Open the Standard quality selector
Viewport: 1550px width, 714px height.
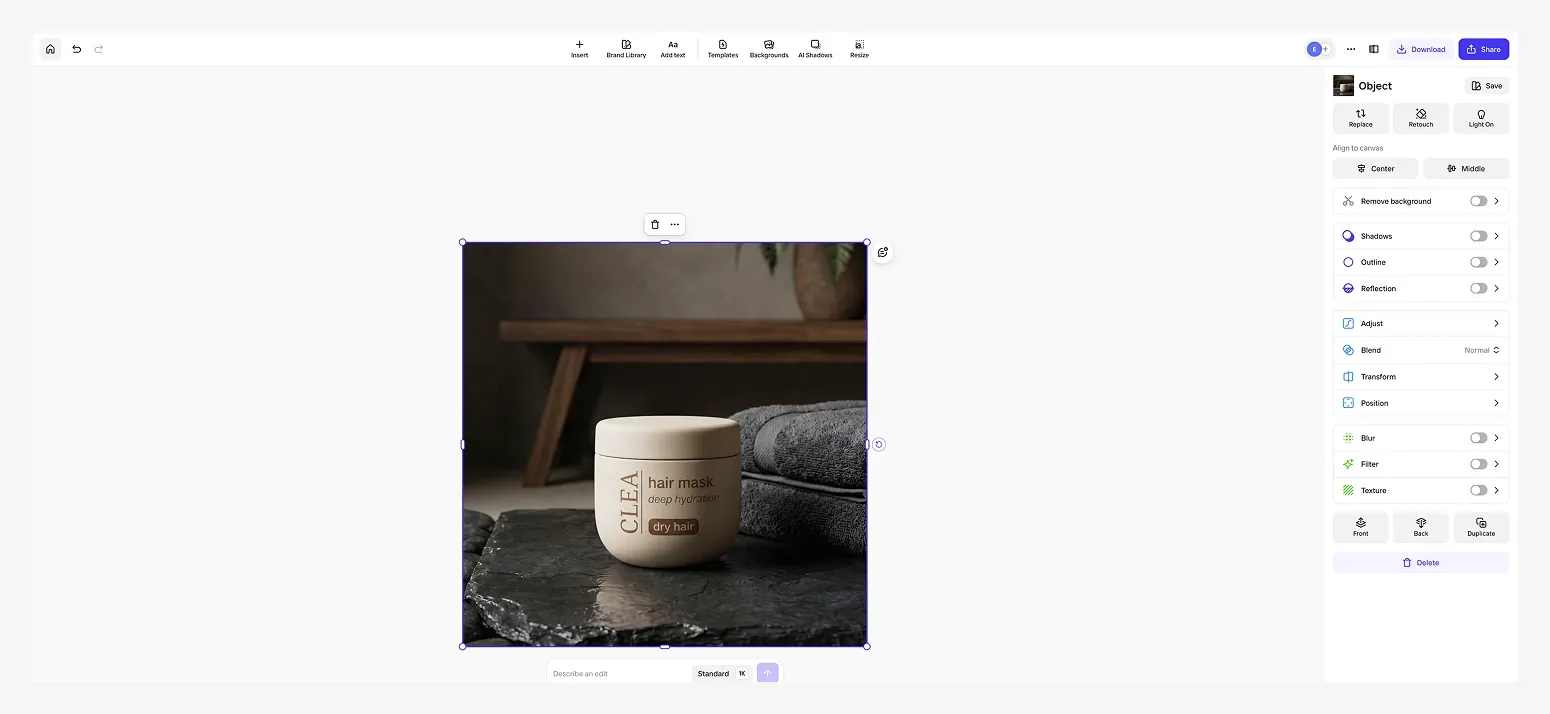(713, 674)
